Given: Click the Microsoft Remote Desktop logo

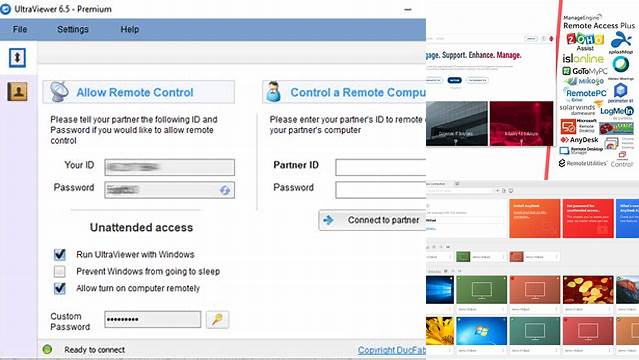Looking at the screenshot, I should [x=579, y=126].
